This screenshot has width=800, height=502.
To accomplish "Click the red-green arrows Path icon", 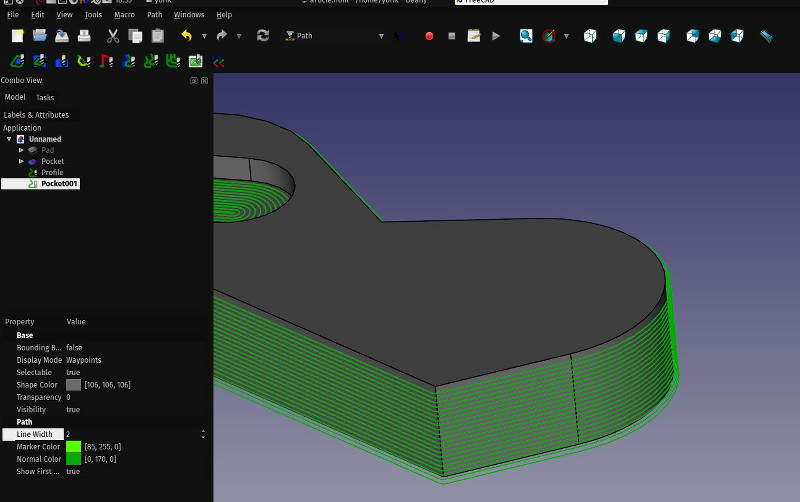I will point(218,62).
